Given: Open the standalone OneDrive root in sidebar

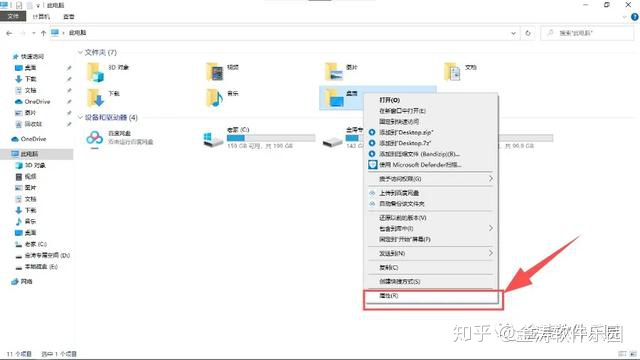Looking at the screenshot, I should click(29, 139).
